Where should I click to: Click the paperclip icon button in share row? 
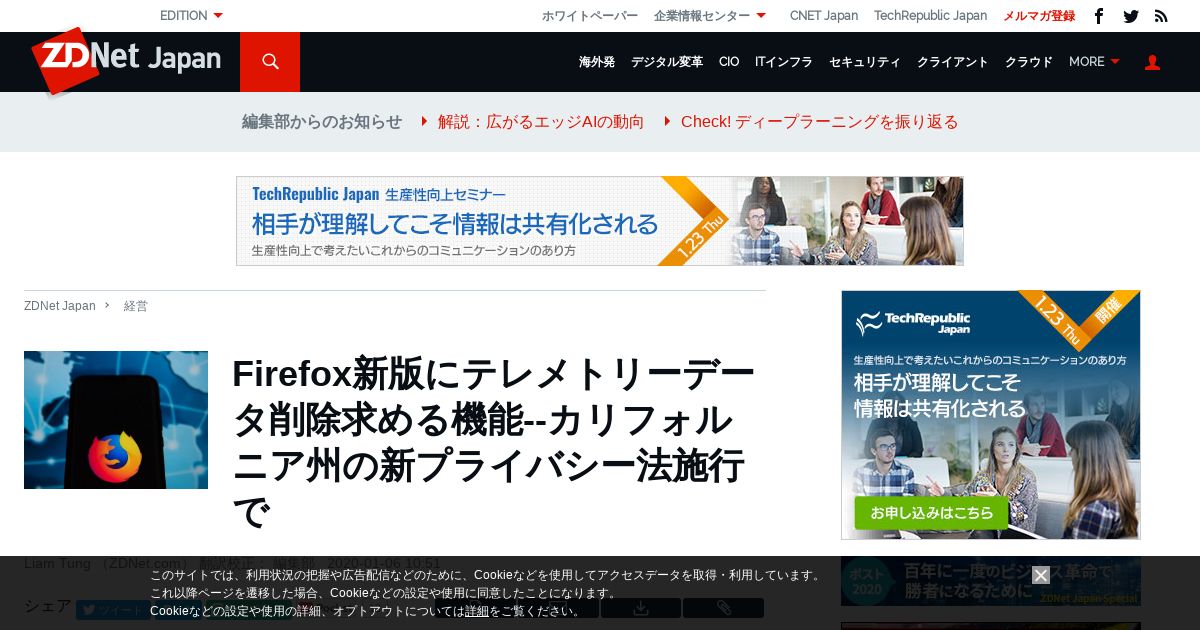pos(724,608)
